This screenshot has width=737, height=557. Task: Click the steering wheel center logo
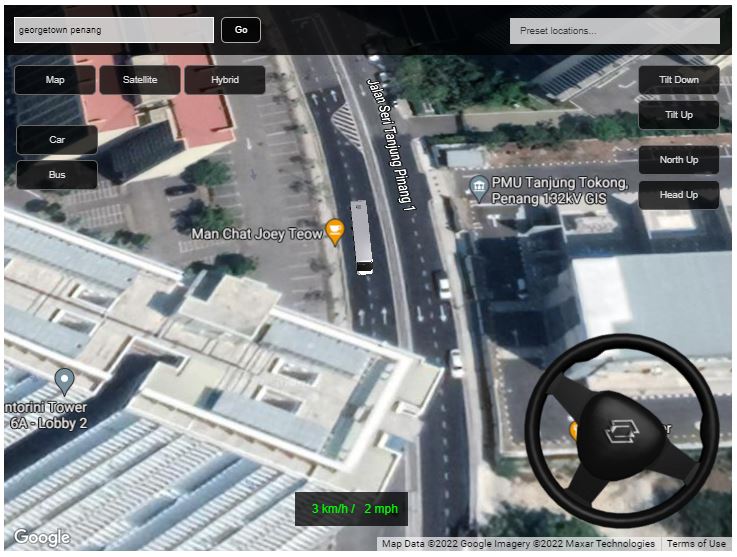pos(621,431)
